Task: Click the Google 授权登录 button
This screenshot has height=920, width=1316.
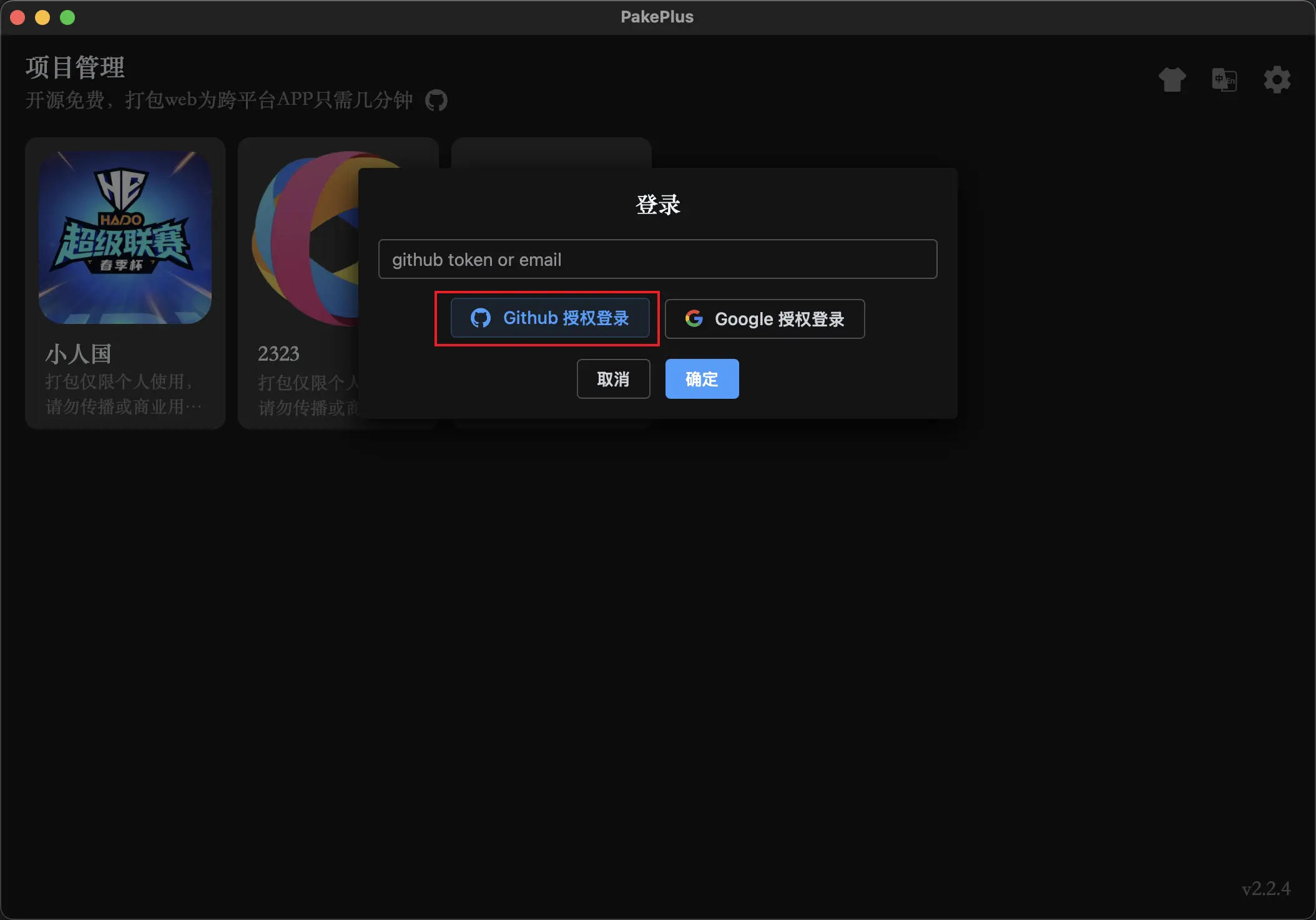Action: pyautogui.click(x=765, y=319)
